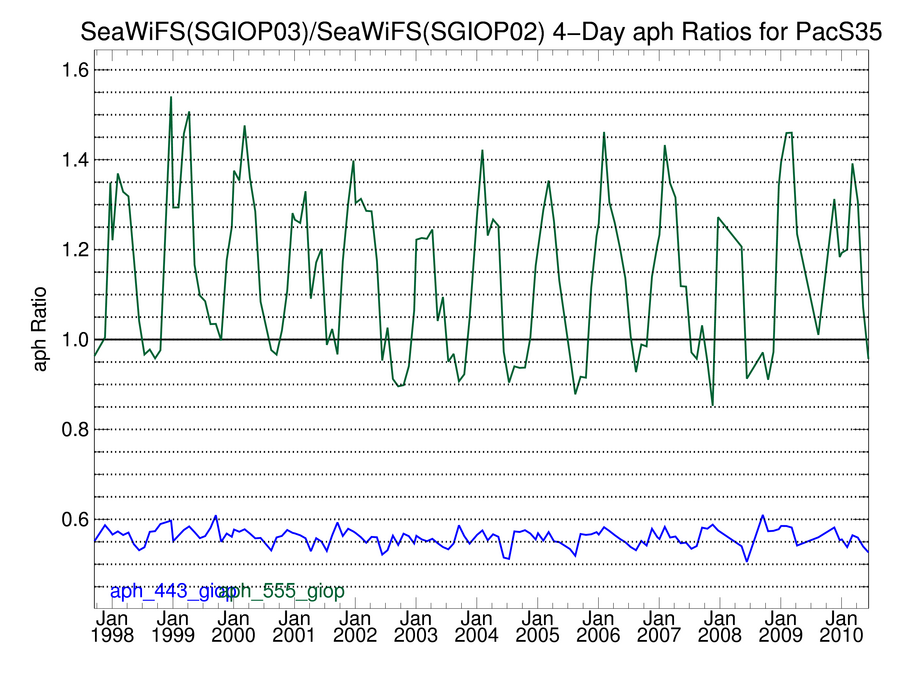This screenshot has height=675, width=900.
Task: Click the Jan 2005 x-axis label
Action: (x=537, y=627)
